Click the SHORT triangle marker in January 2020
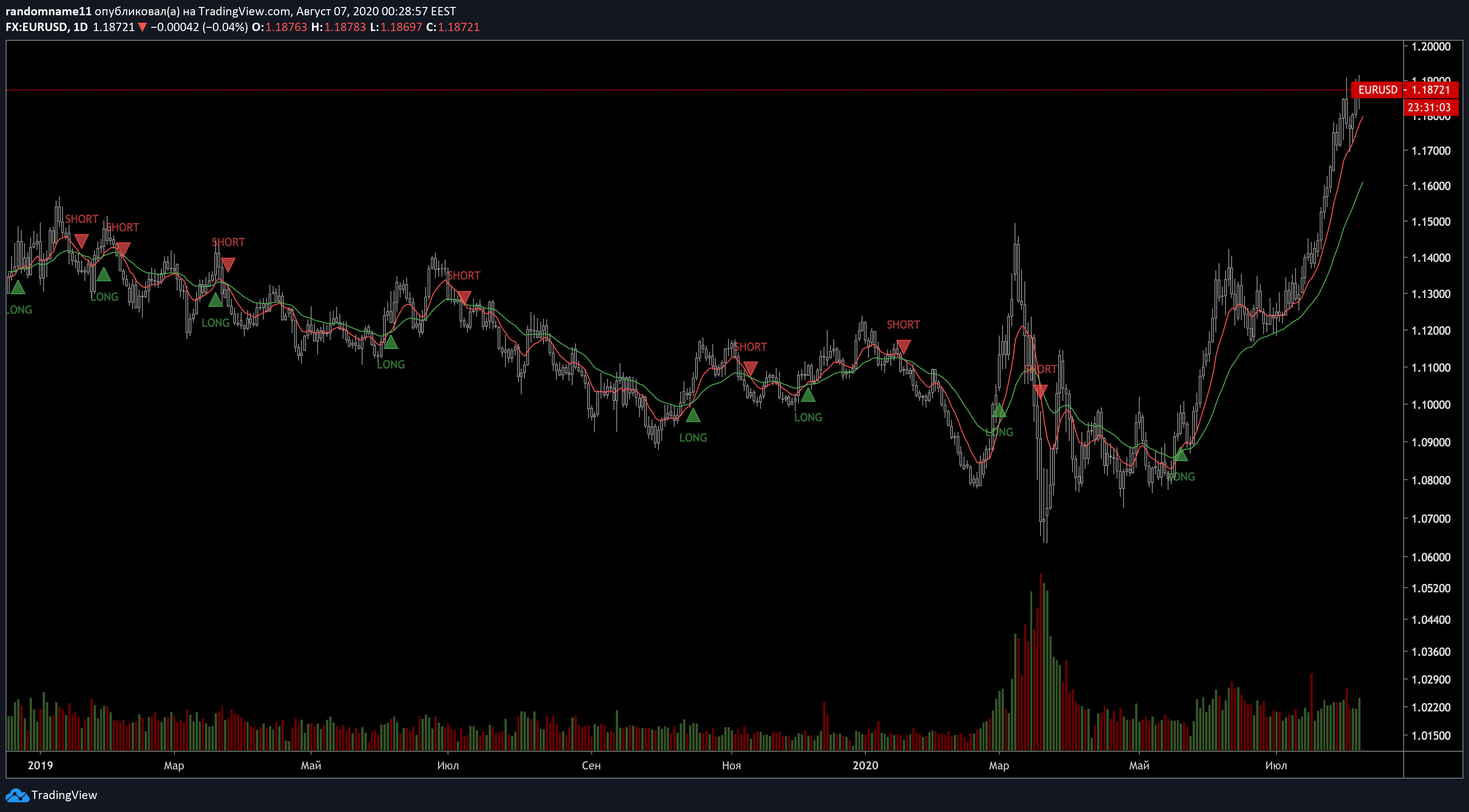The height and width of the screenshot is (812, 1469). point(903,347)
